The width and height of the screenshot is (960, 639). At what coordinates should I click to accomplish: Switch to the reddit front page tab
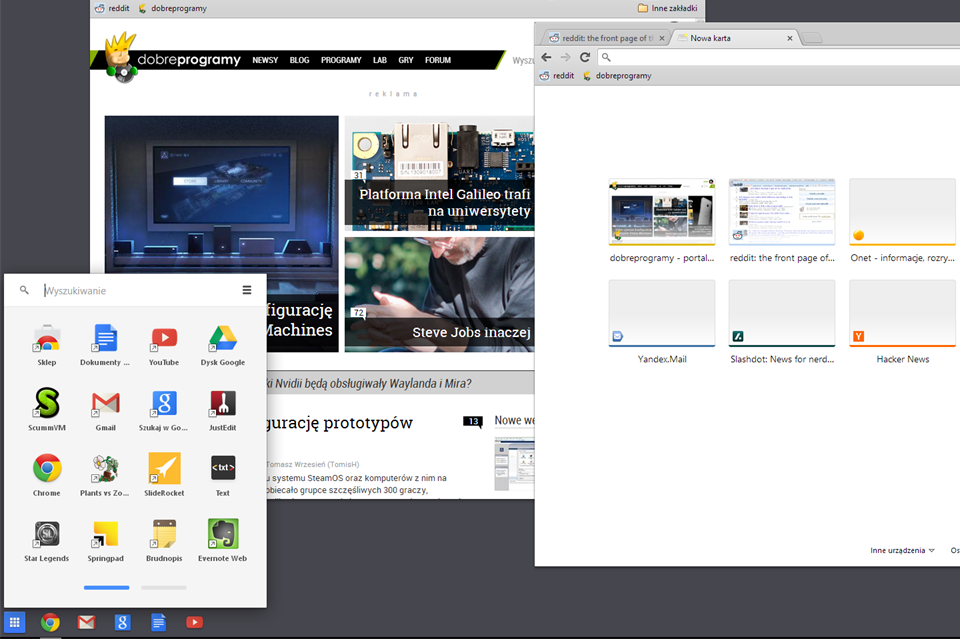click(603, 38)
